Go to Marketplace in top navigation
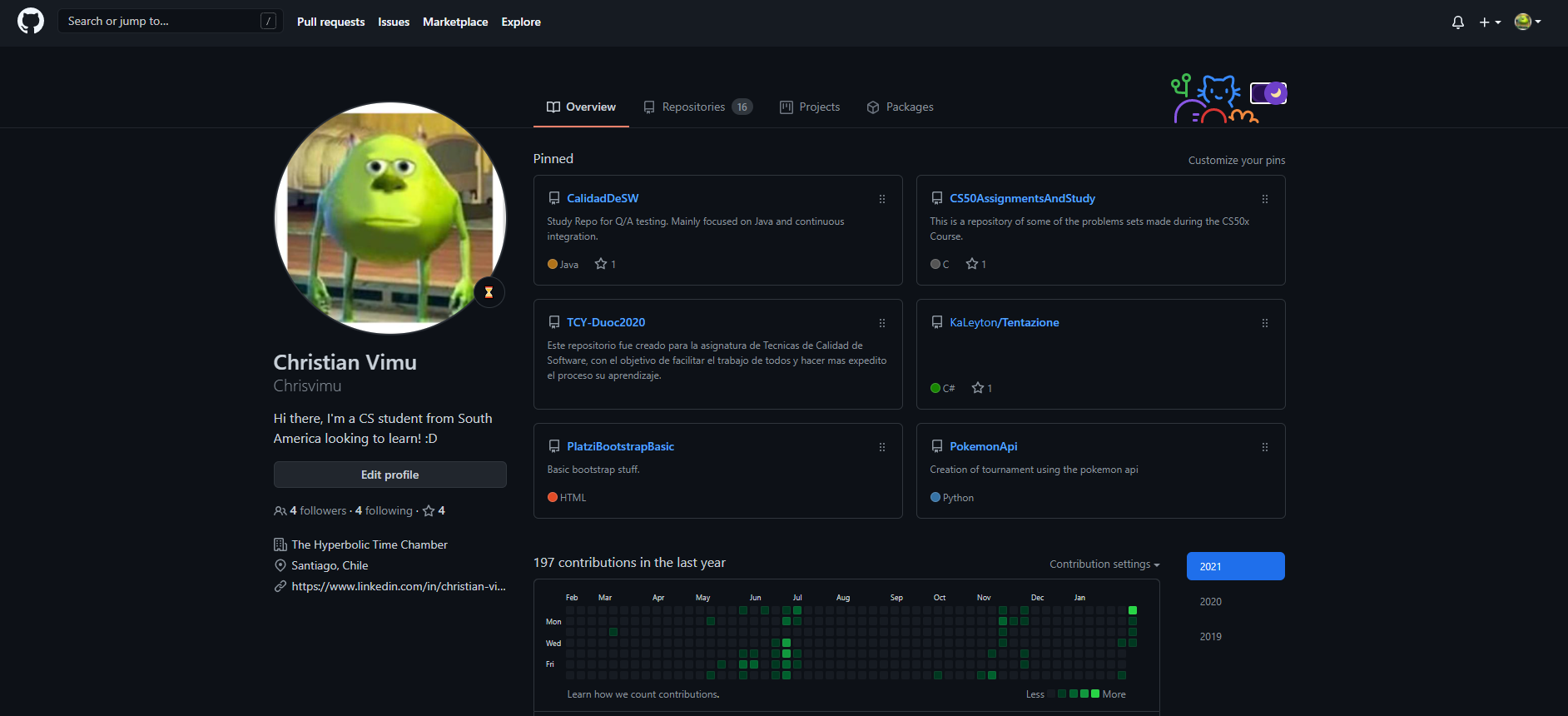Image resolution: width=1568 pixels, height=716 pixels. coord(455,22)
